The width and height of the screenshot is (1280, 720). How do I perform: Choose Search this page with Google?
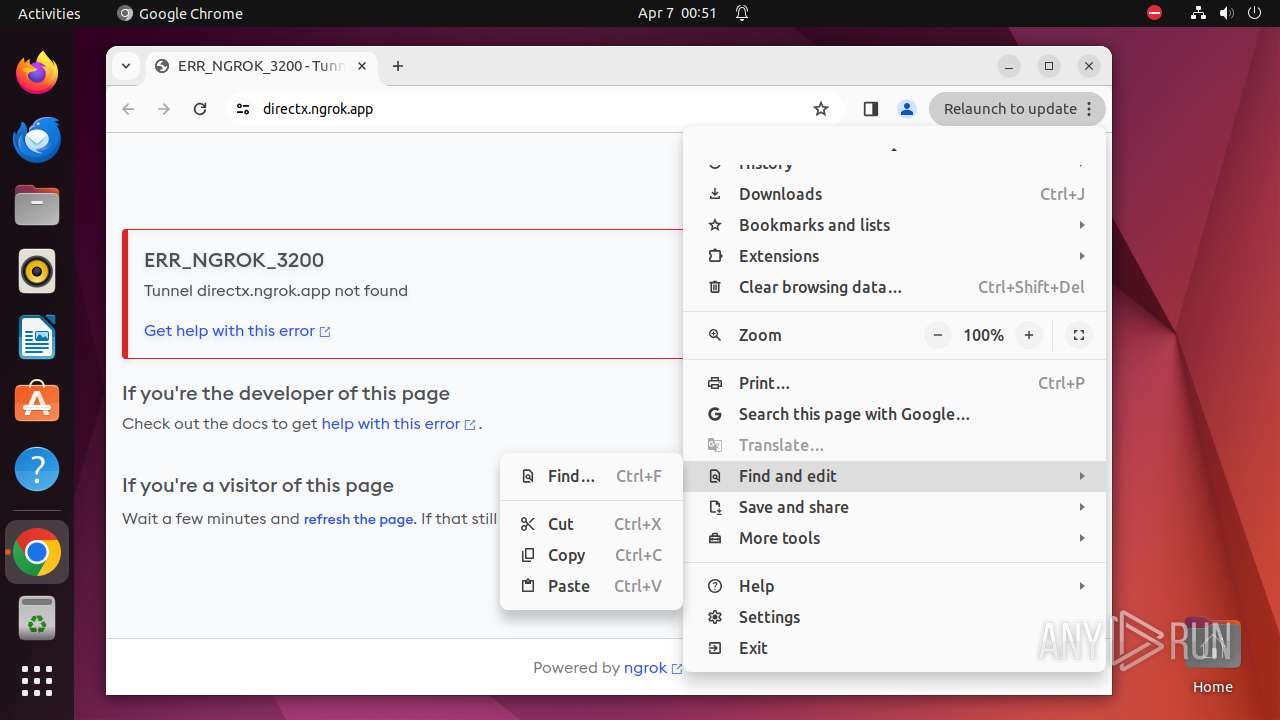(x=895, y=414)
